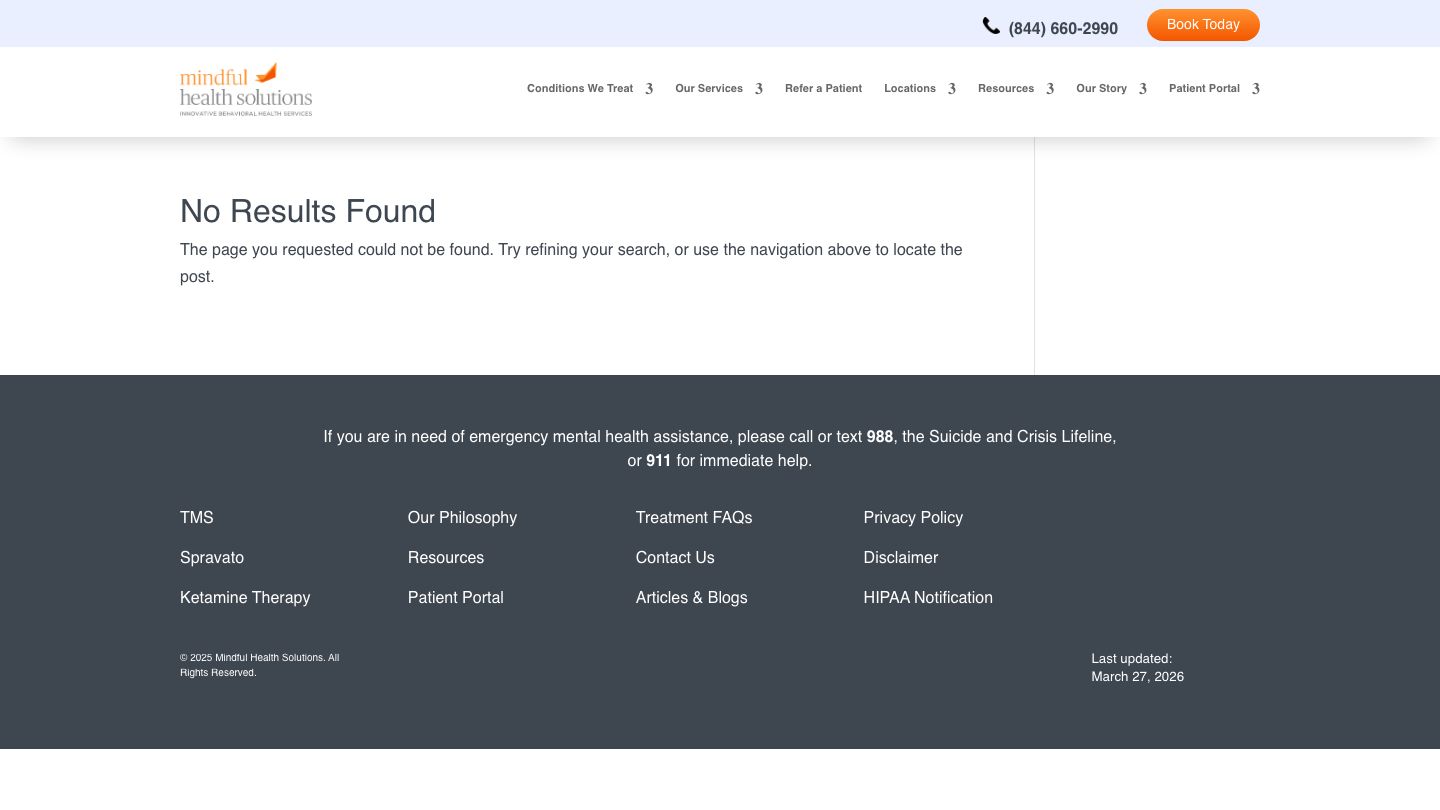Open Articles & Blogs footer link
1440x810 pixels.
click(691, 598)
